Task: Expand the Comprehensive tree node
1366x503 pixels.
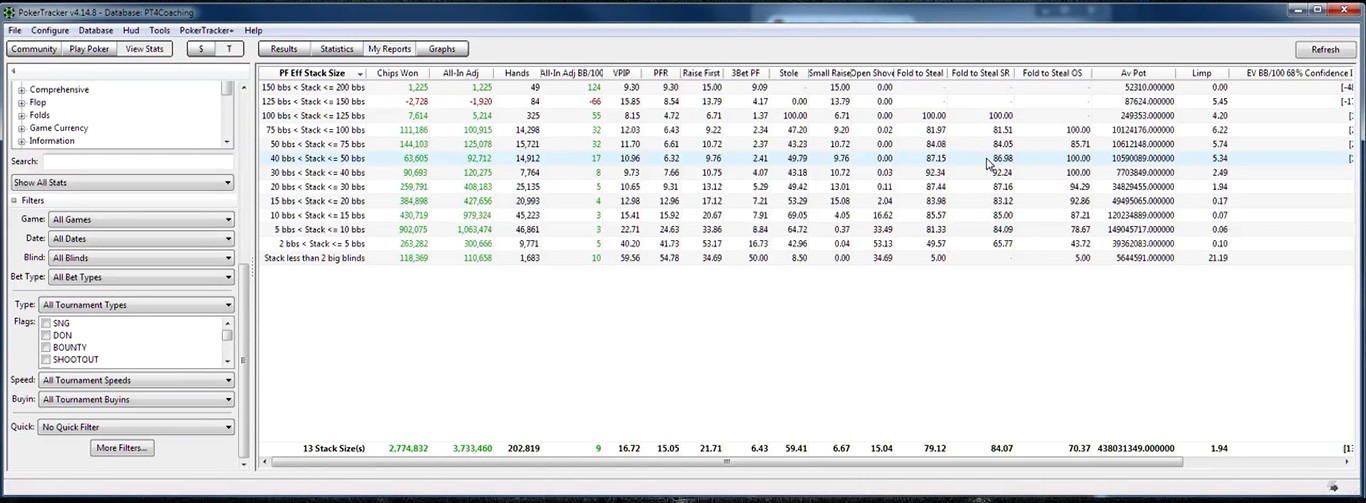Action: (x=22, y=90)
